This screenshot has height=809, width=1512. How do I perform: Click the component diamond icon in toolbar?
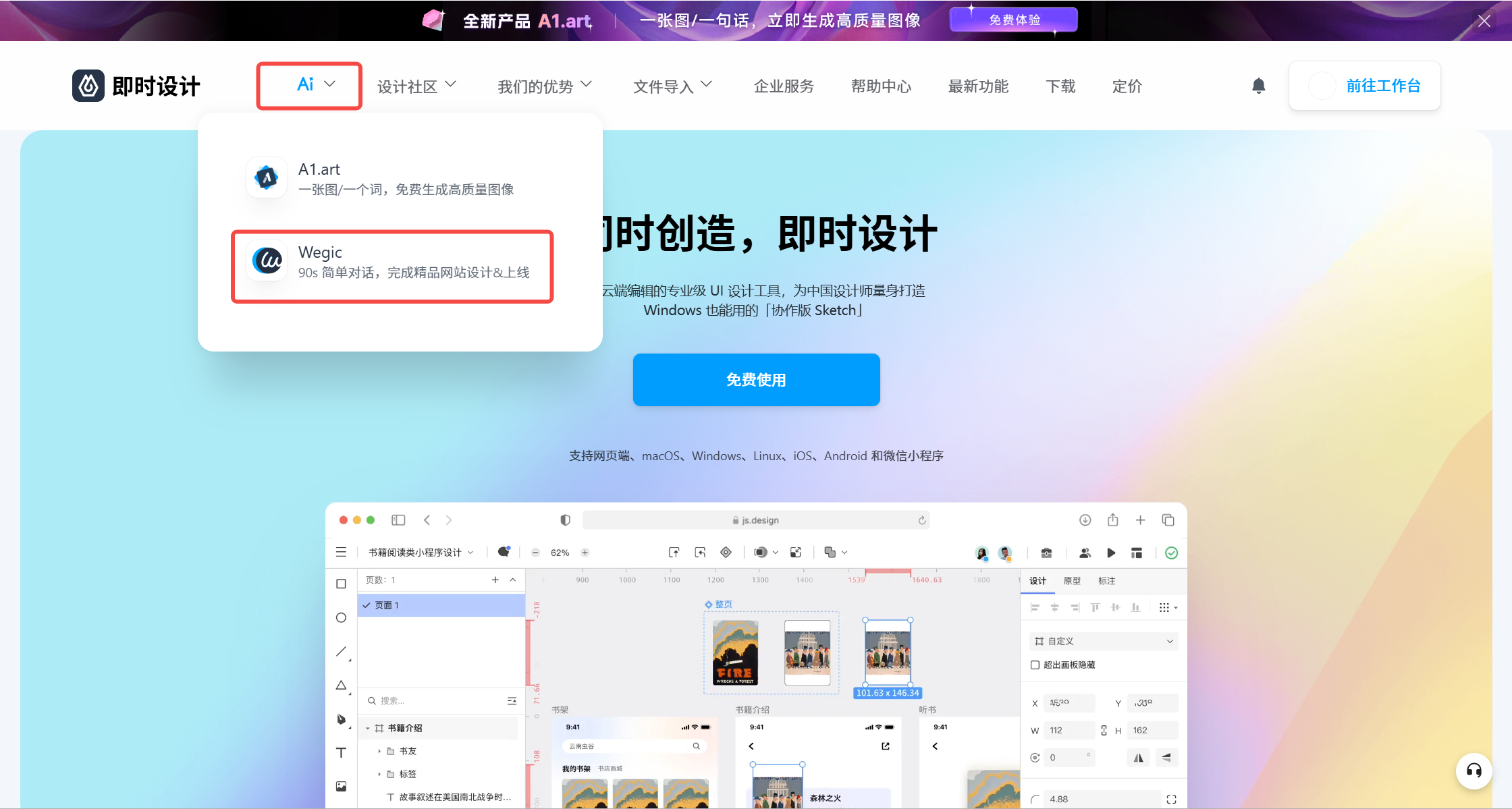coord(726,553)
